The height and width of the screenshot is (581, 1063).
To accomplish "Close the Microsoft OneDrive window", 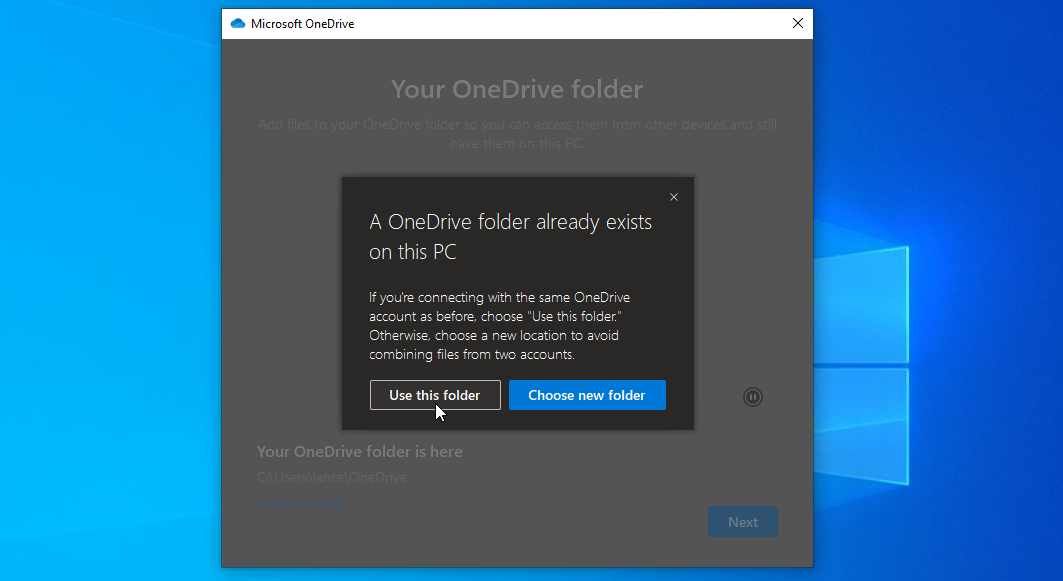I will pyautogui.click(x=798, y=22).
